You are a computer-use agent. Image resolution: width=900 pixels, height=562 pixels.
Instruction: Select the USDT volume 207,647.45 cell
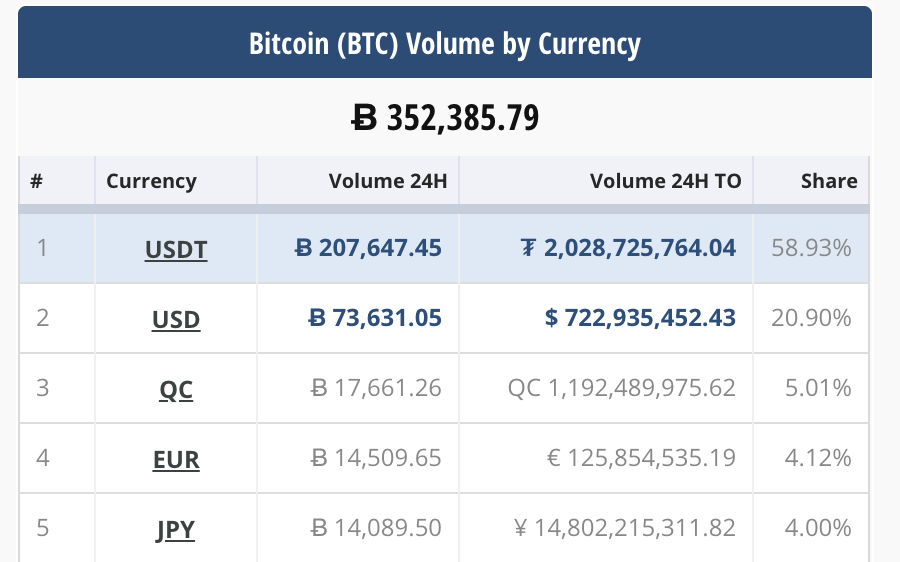(369, 248)
